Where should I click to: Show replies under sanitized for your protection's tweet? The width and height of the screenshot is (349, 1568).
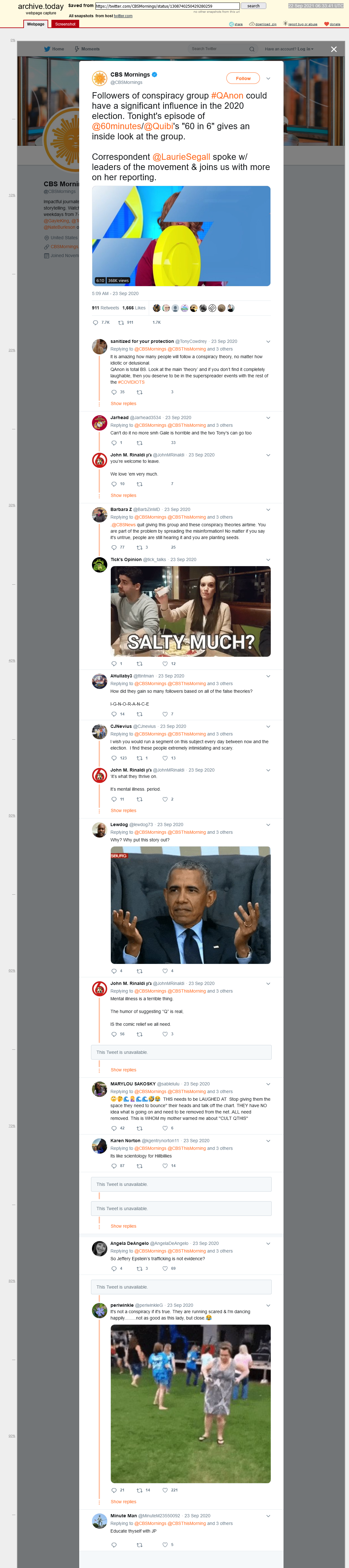[124, 403]
